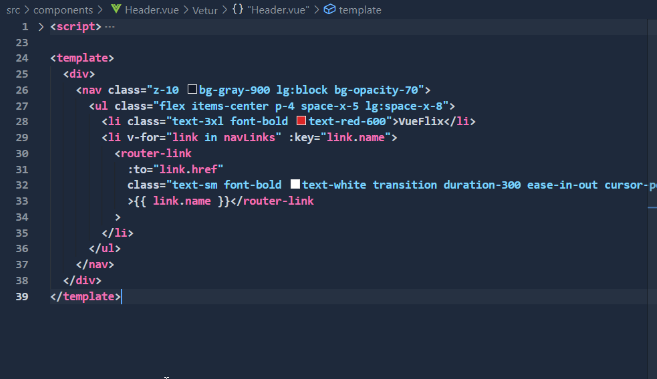Click the cube icon before template breadcrumb

point(330,9)
